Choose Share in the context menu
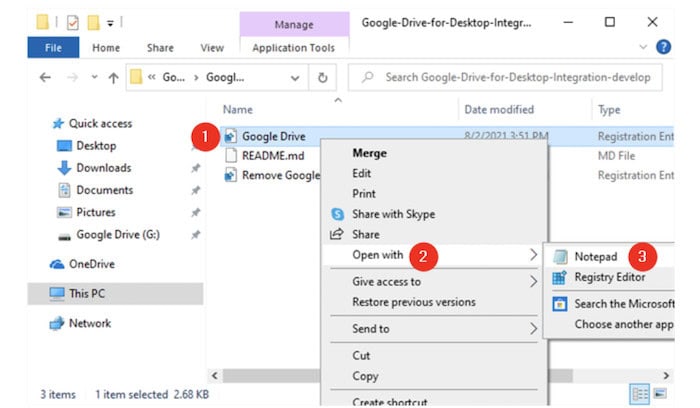The image size is (700, 408). 366,234
